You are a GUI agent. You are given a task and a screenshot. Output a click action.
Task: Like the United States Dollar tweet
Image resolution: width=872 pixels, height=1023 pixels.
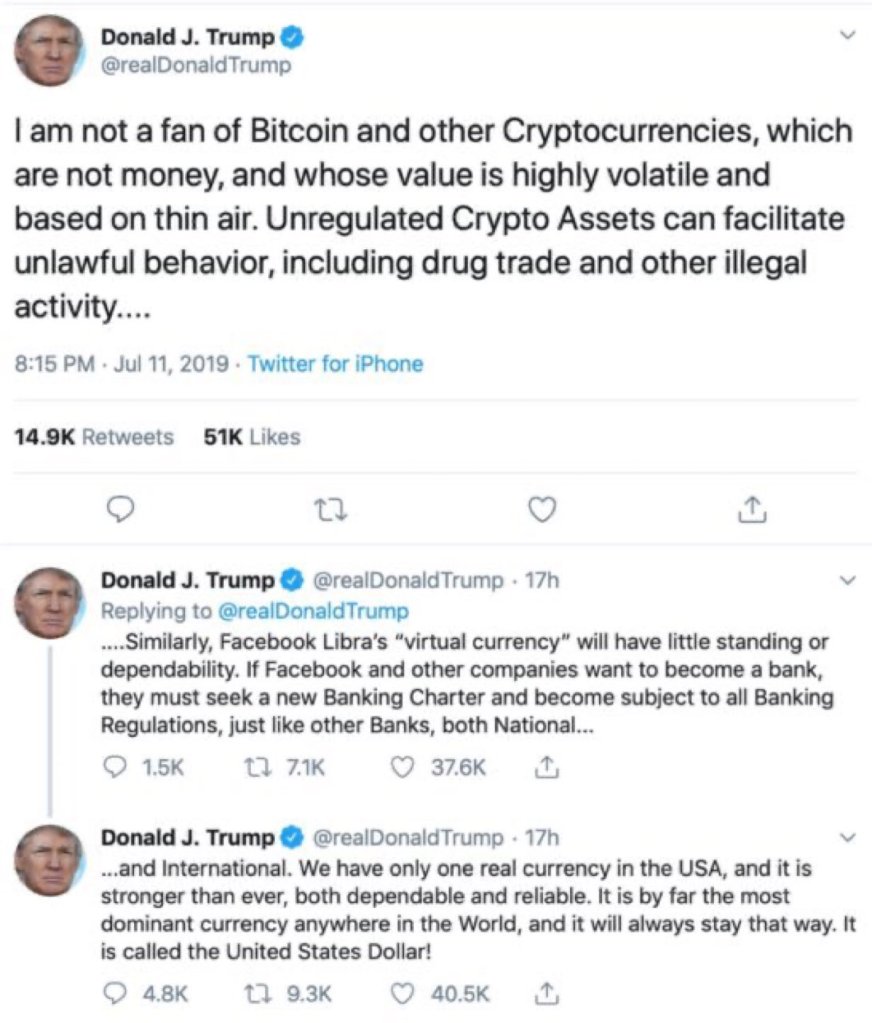click(x=403, y=993)
